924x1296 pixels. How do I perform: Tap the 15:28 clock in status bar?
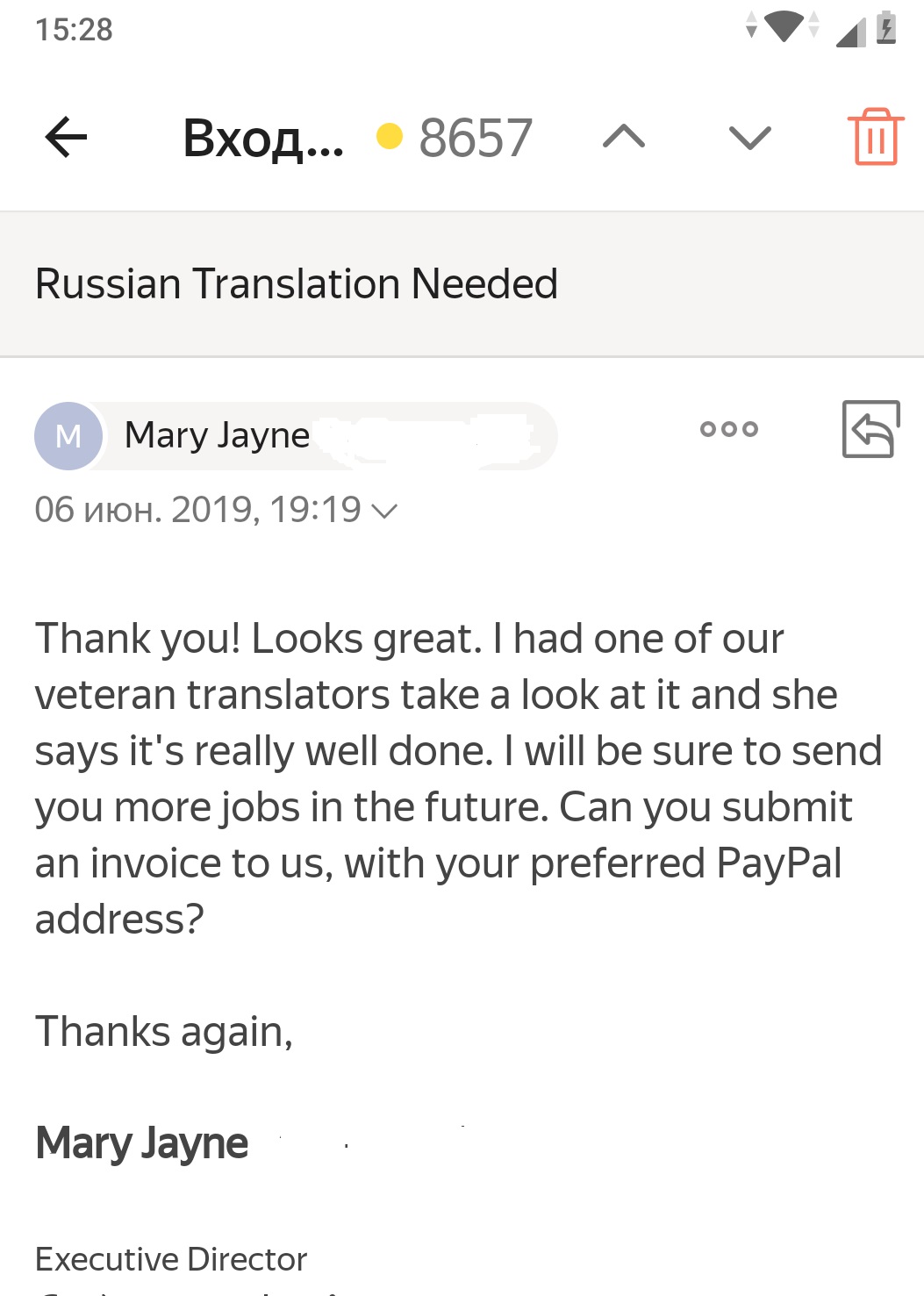pos(74,29)
